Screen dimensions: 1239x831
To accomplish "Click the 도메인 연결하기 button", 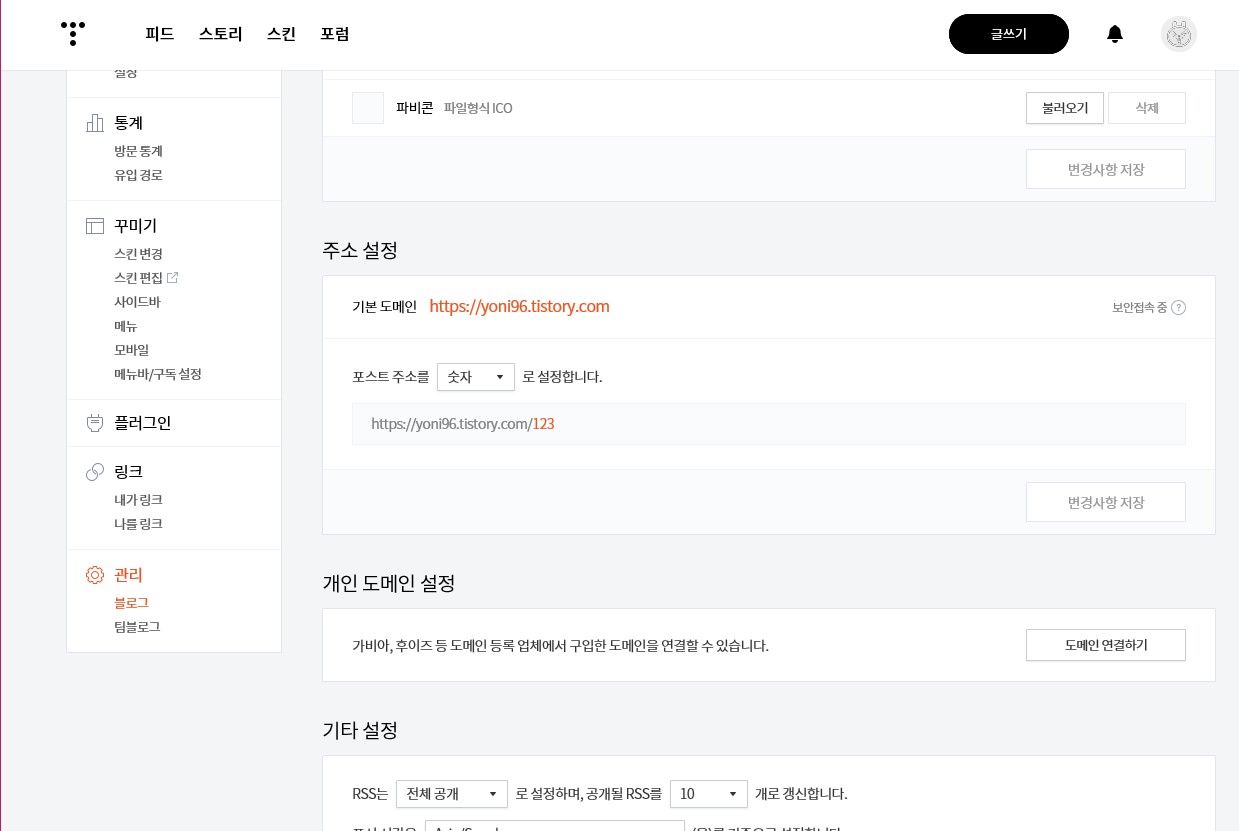I will (x=1106, y=645).
